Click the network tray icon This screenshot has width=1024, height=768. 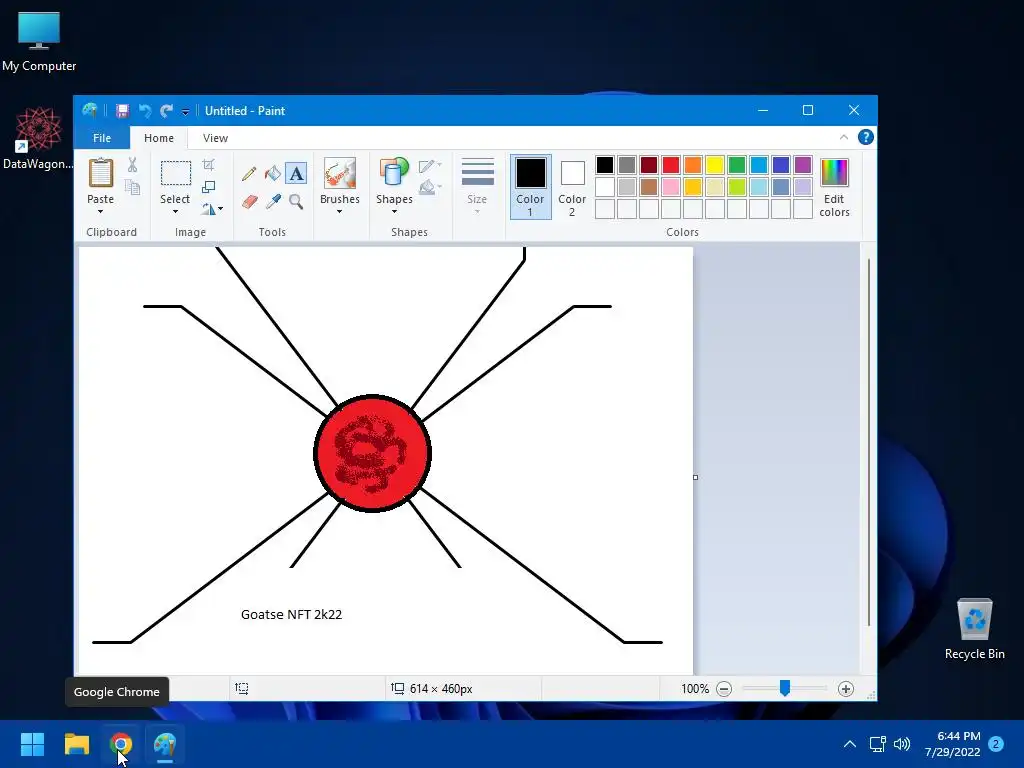[877, 744]
